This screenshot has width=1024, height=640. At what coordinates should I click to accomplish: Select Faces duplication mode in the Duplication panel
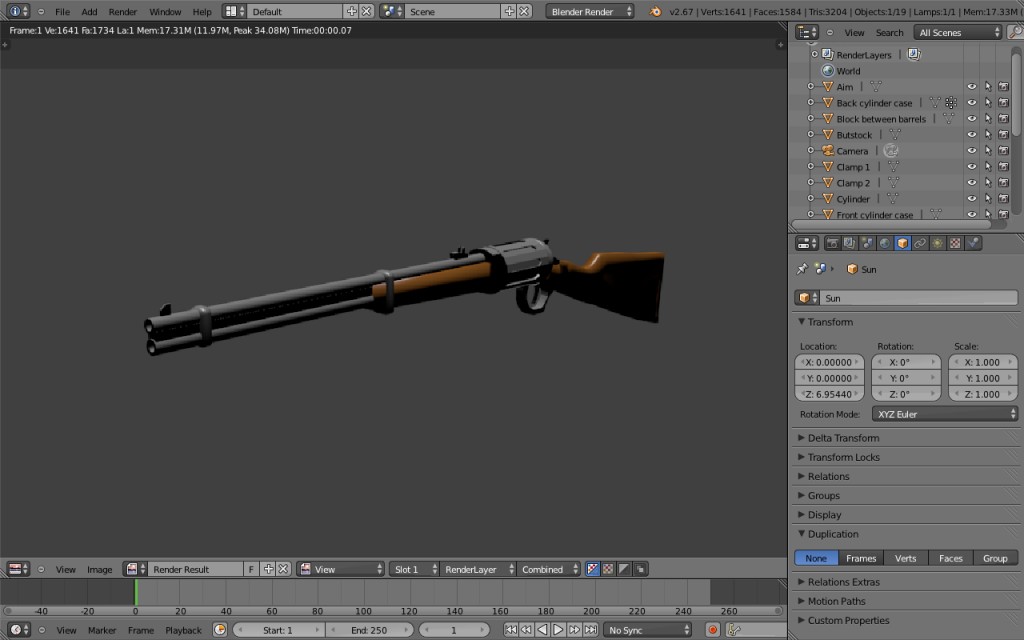pos(950,558)
